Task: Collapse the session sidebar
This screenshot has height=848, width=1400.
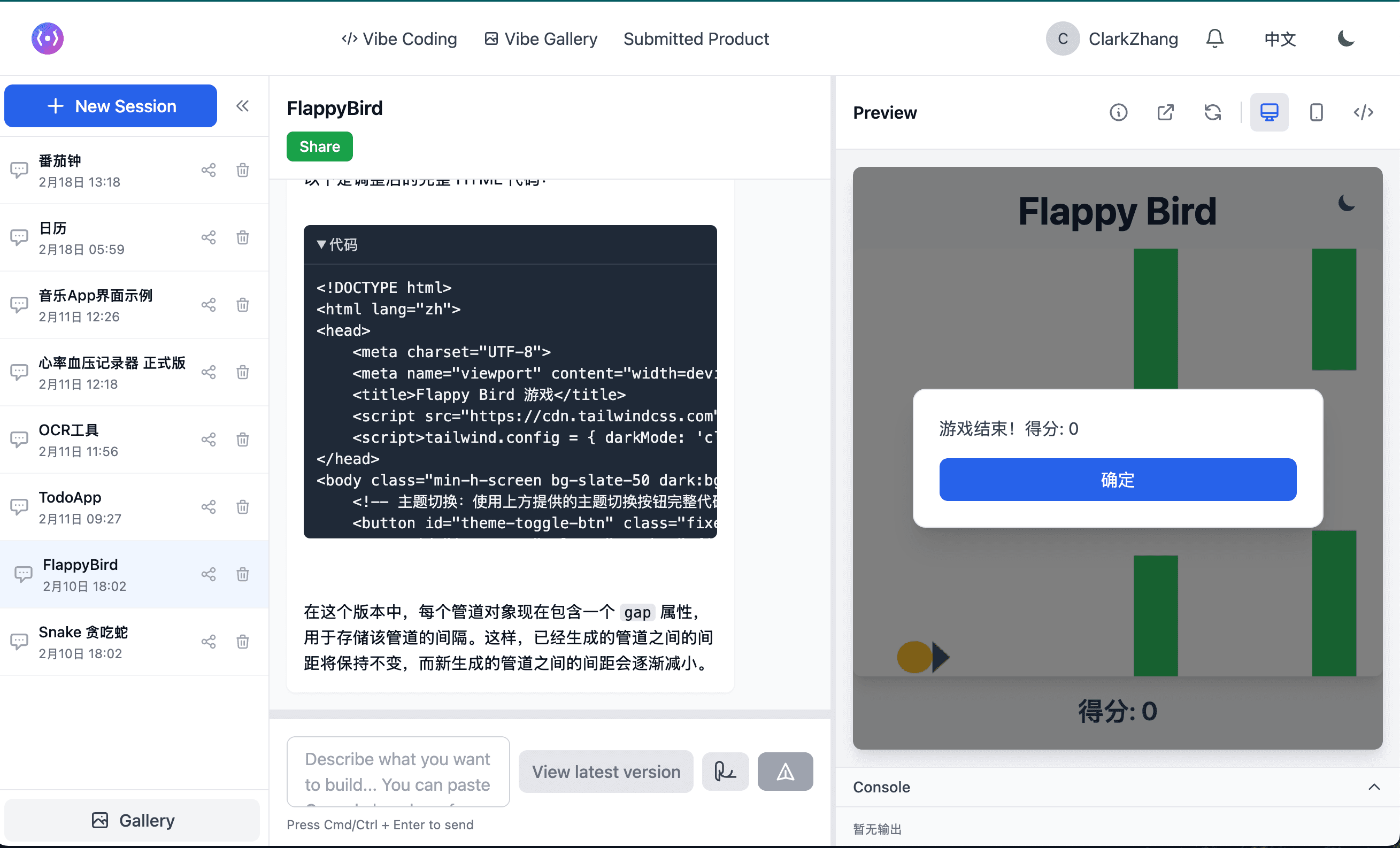Action: click(x=243, y=106)
